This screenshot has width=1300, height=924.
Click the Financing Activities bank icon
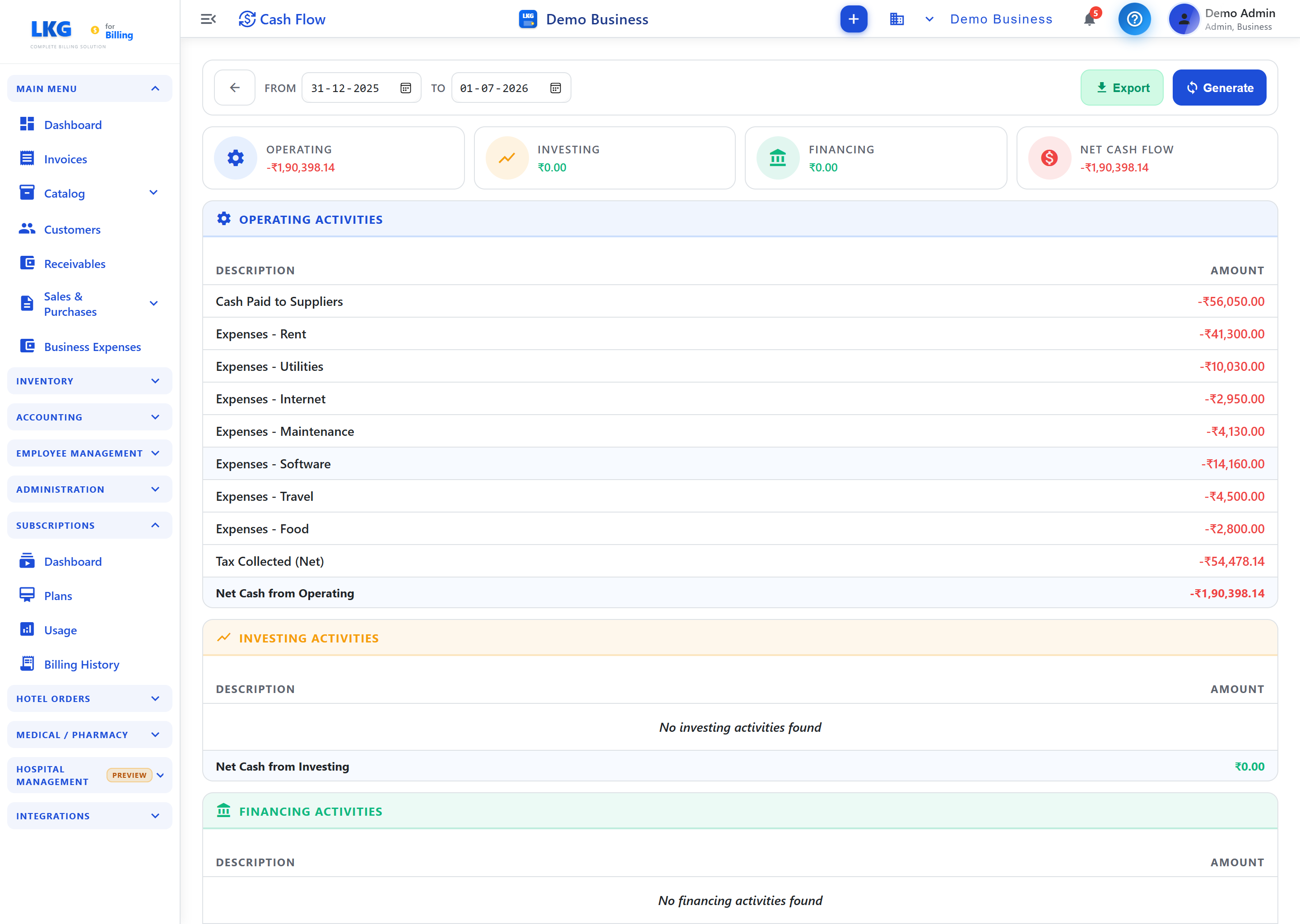224,811
